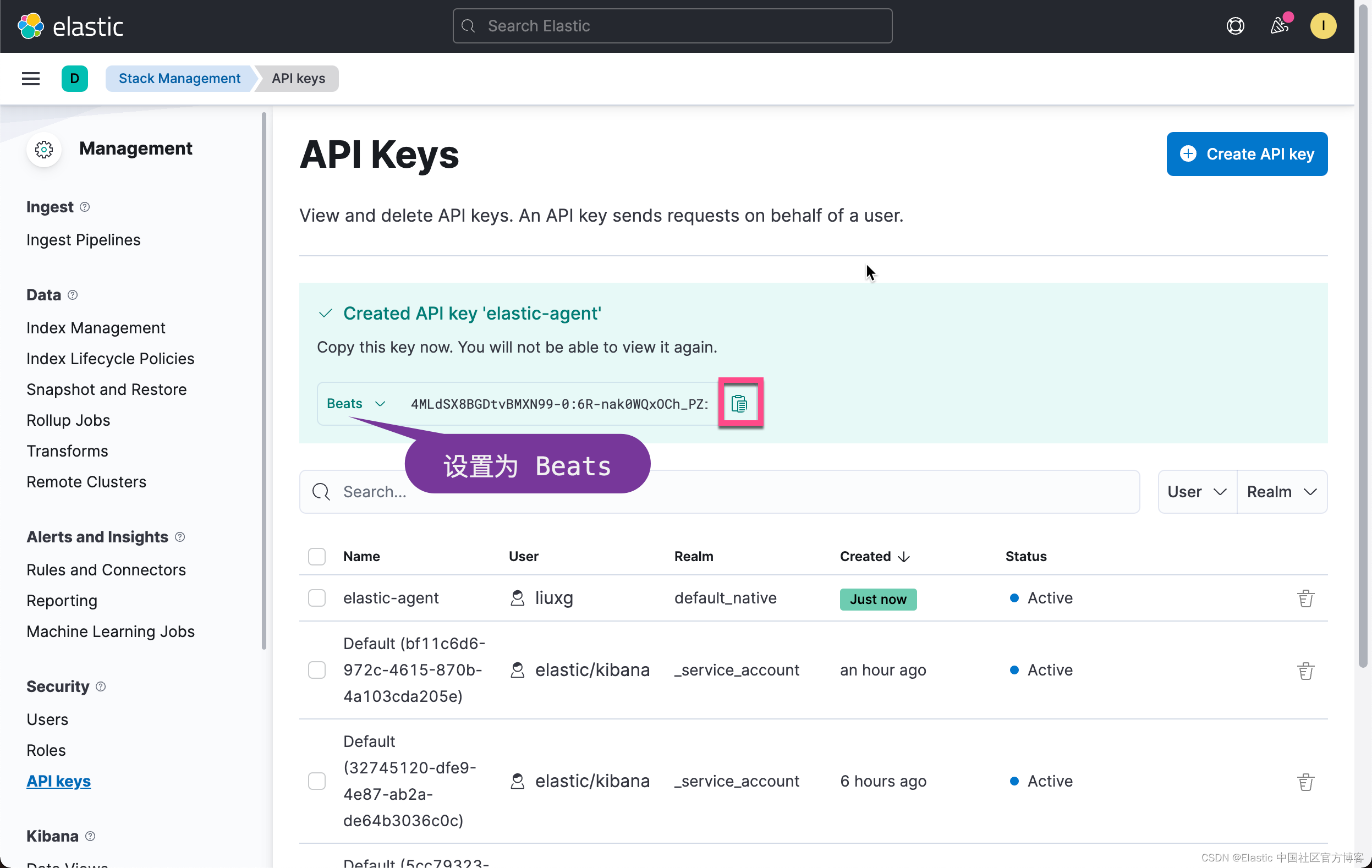The width and height of the screenshot is (1372, 868).
Task: Go to Stack Management breadcrumb
Action: click(179, 79)
